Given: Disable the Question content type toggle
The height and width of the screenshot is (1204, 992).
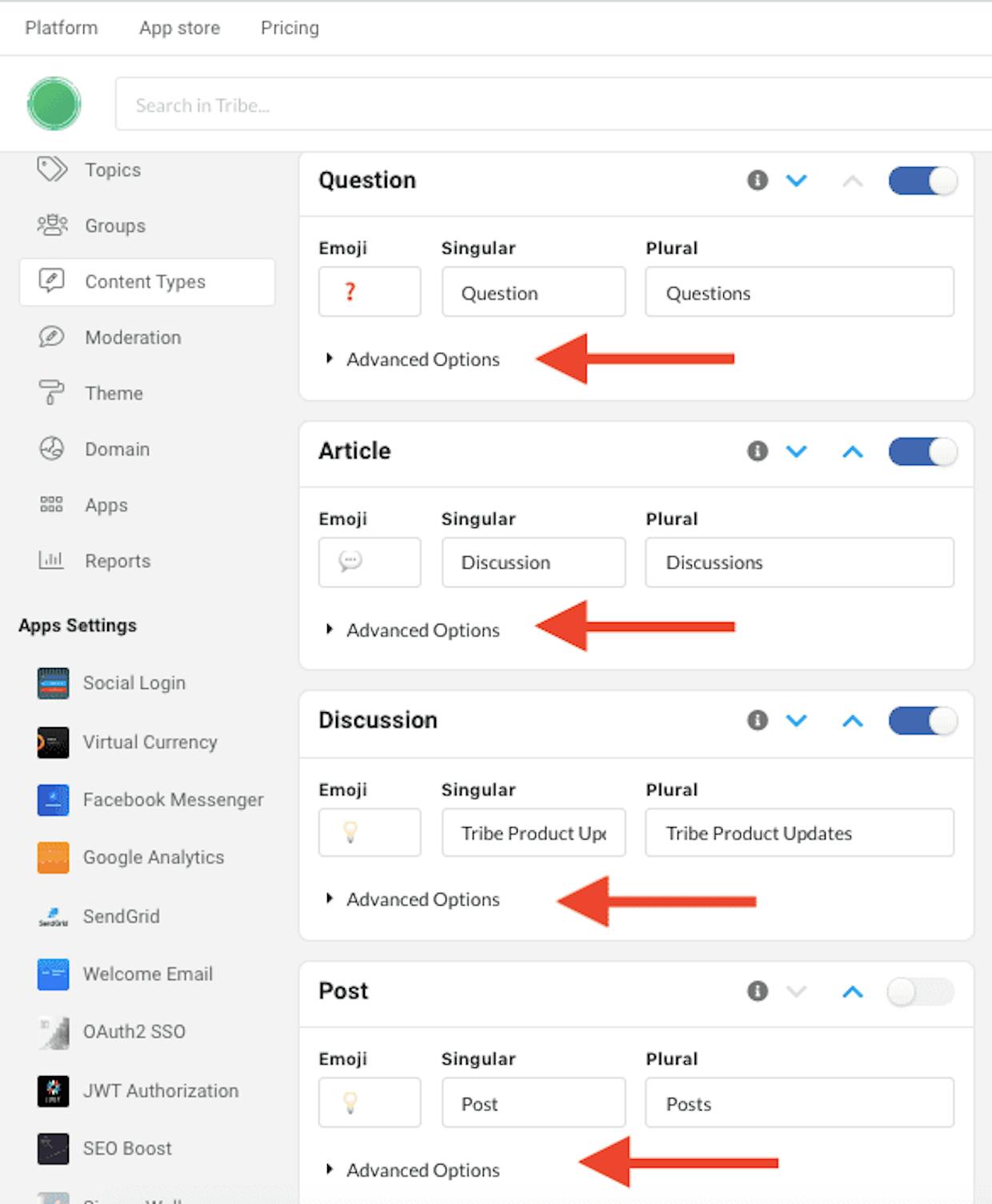Looking at the screenshot, I should (x=922, y=181).
